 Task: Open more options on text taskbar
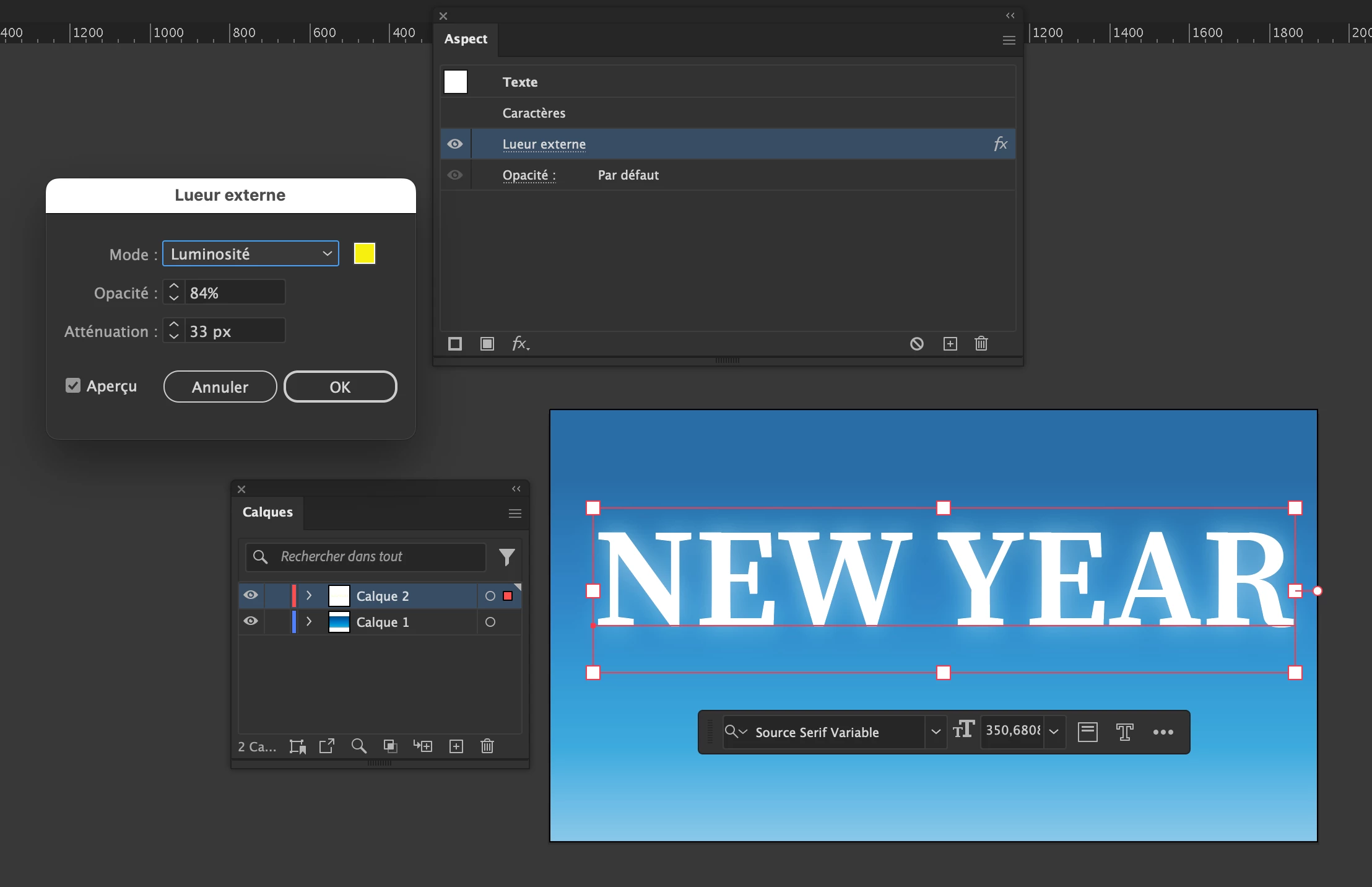coord(1163,732)
